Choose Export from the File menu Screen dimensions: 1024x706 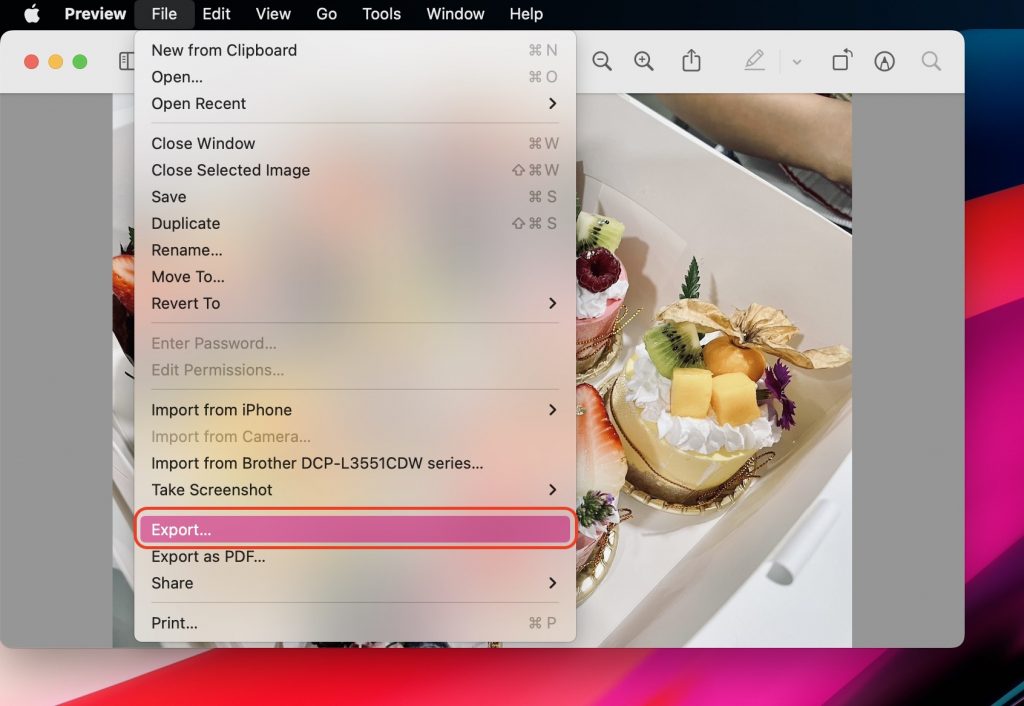coord(354,530)
